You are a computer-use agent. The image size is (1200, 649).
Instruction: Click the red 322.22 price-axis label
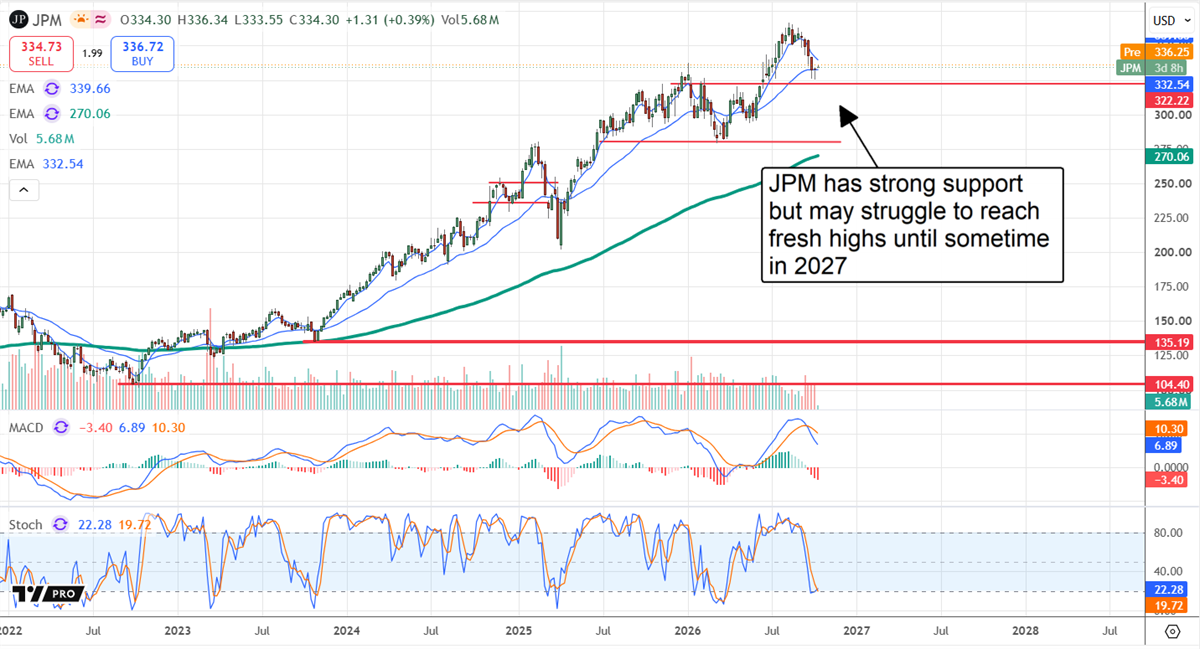tap(1168, 101)
